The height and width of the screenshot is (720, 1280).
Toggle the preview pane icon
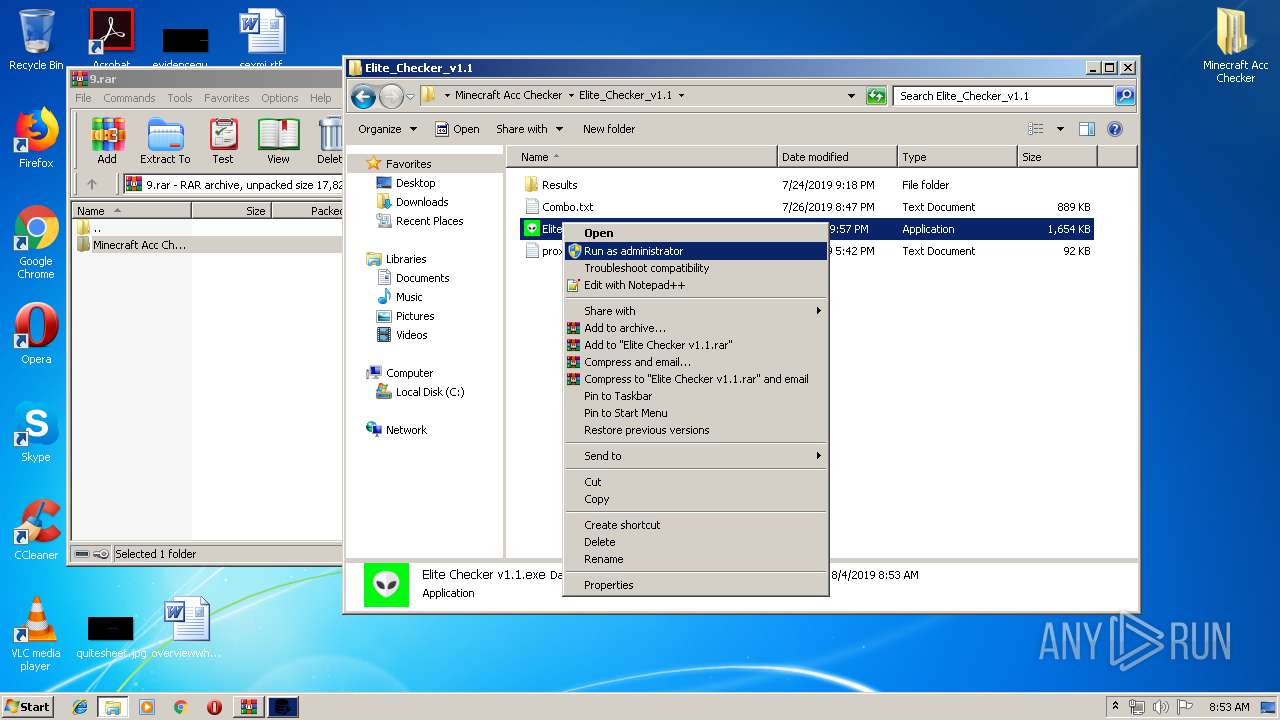pos(1087,129)
